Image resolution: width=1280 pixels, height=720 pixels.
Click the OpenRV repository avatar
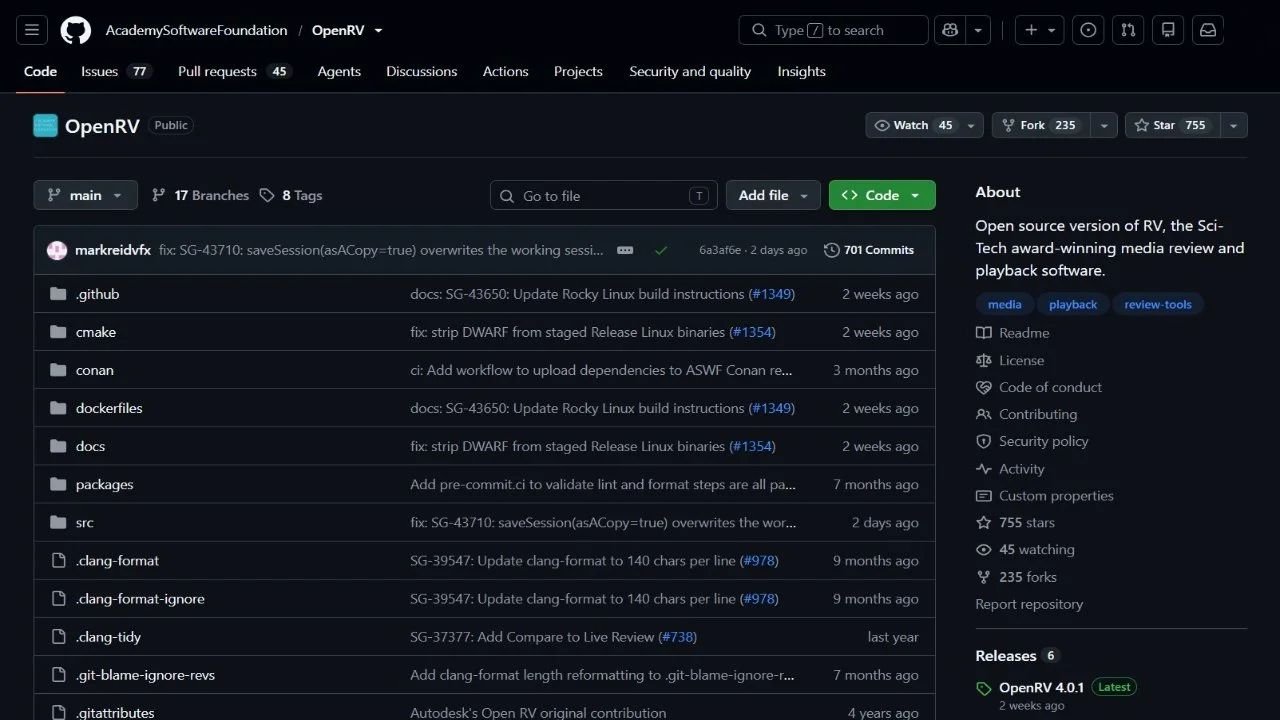[x=45, y=125]
